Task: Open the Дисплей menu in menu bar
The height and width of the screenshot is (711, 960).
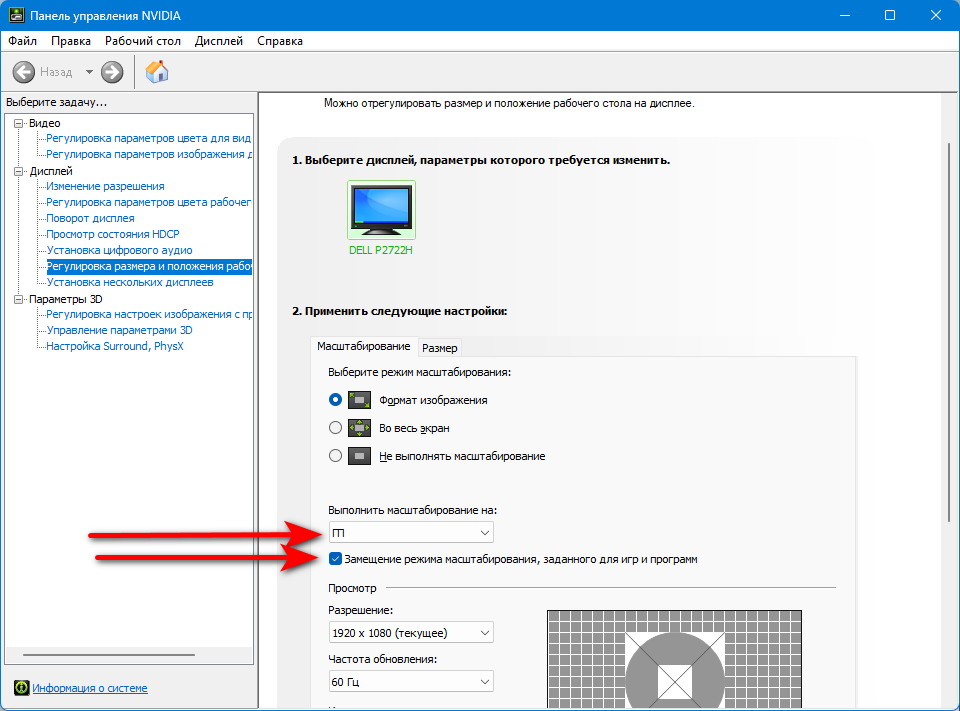Action: coord(219,41)
